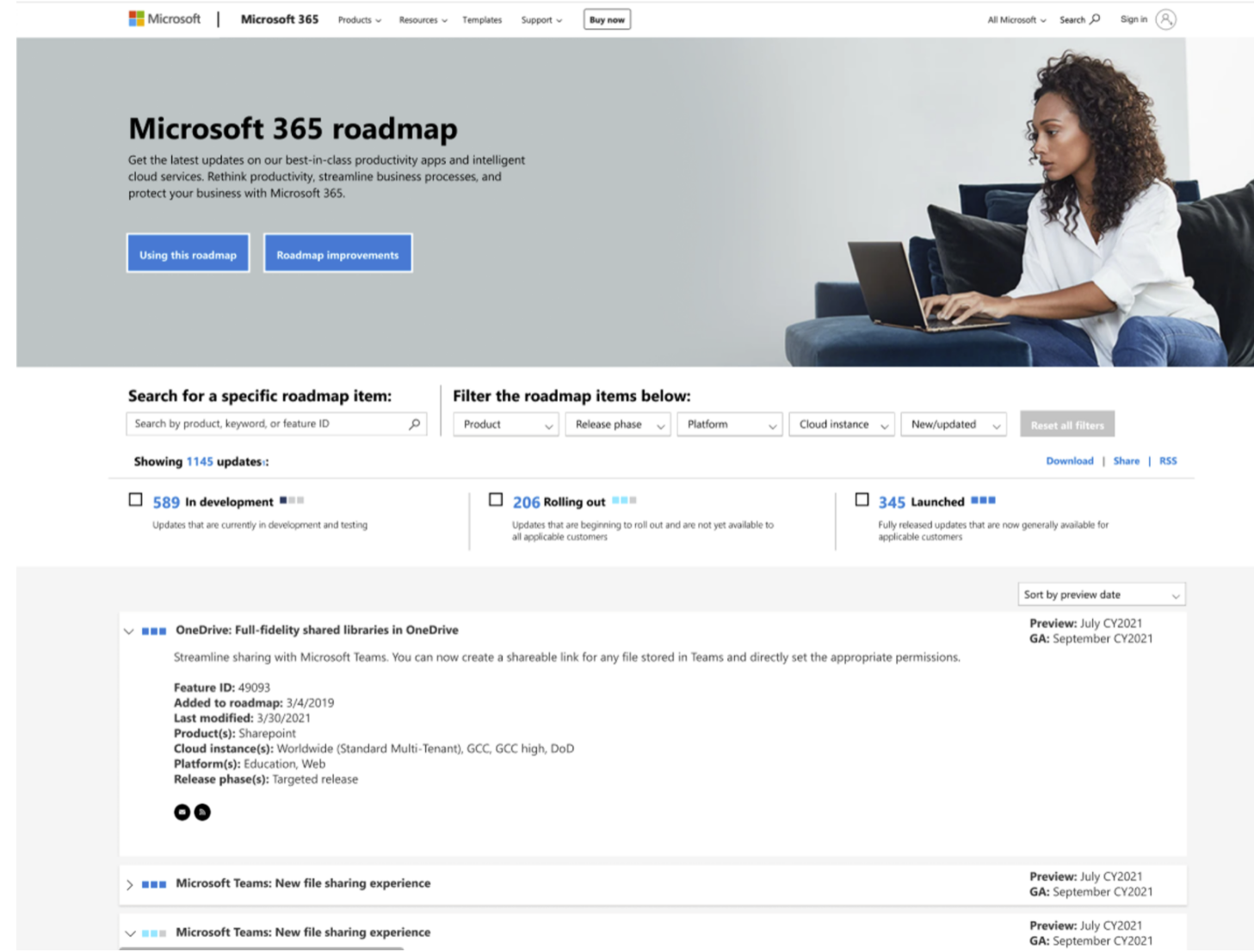Click the Microsoft 365 roadmap page heading

[x=293, y=128]
